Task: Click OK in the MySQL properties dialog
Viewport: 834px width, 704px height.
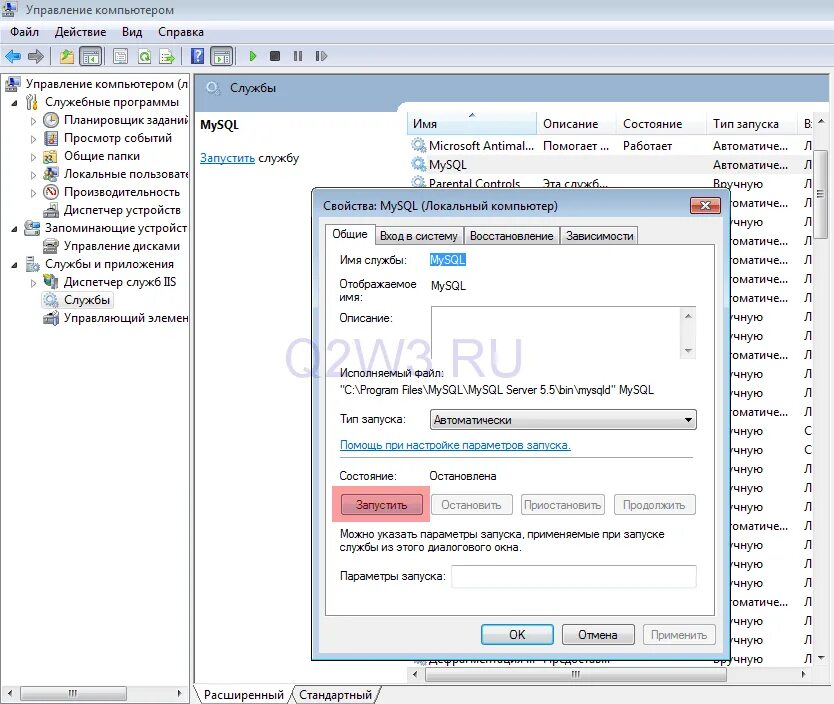Action: pyautogui.click(x=517, y=634)
